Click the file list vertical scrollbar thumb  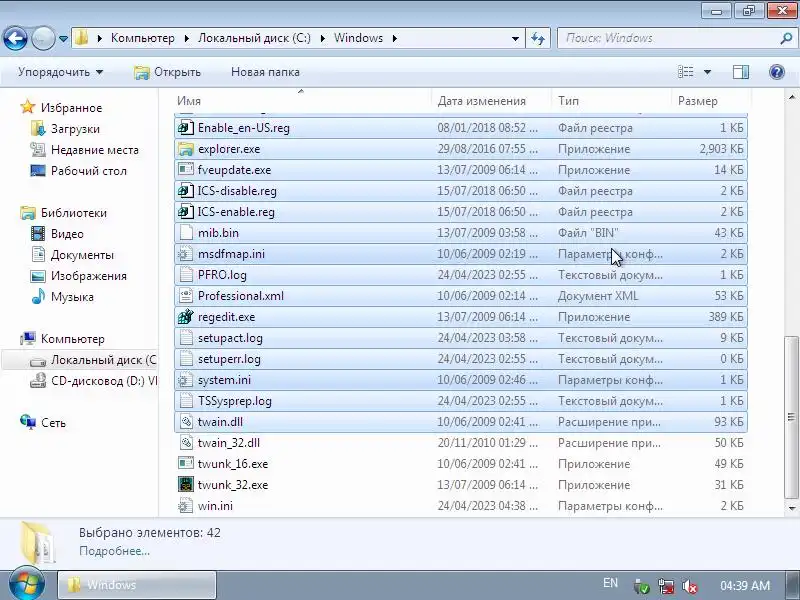pos(791,416)
